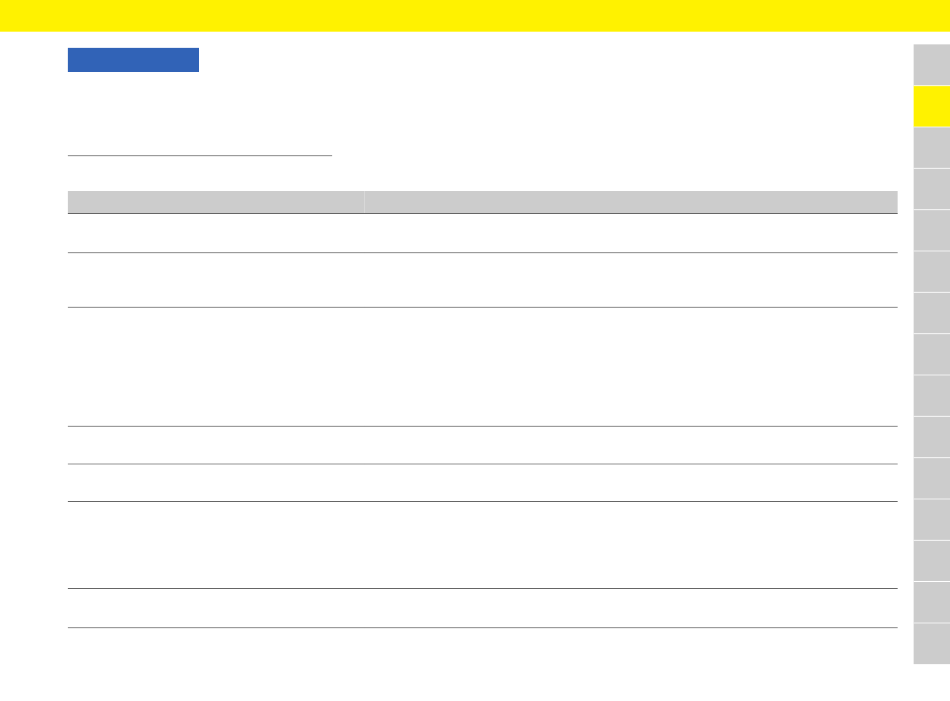Click the blue rectangular heading block
This screenshot has width=950, height=701.
tap(133, 60)
